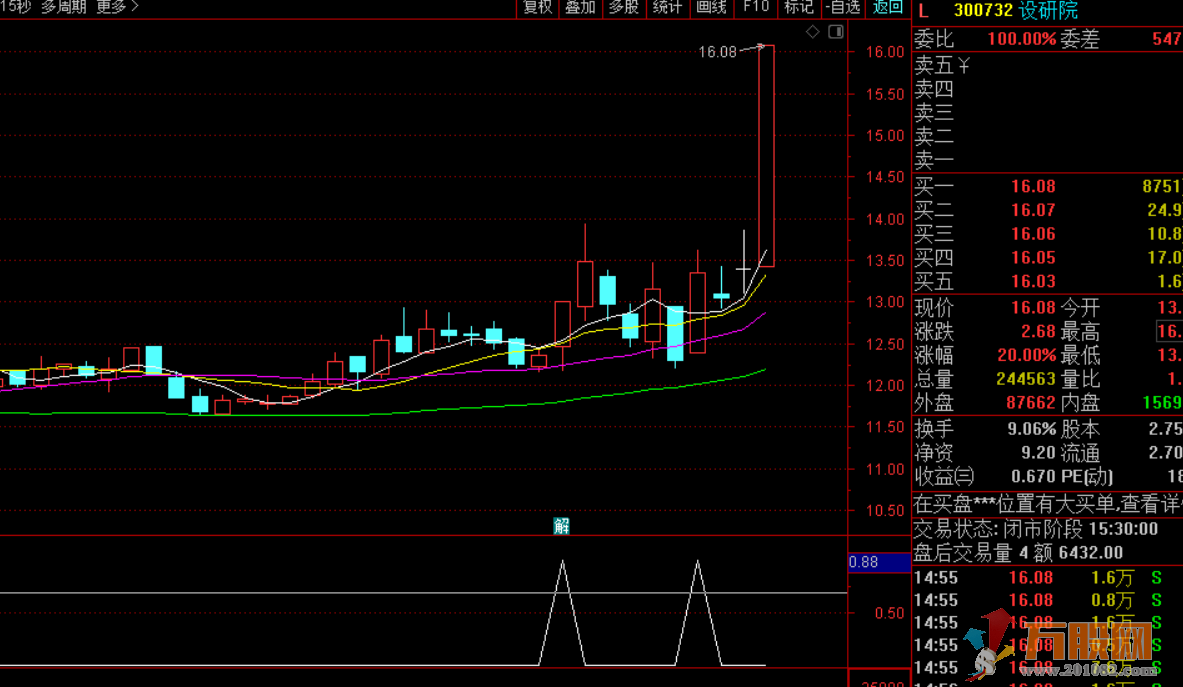Click the diamond icon above chart
The height and width of the screenshot is (687, 1183).
point(813,32)
